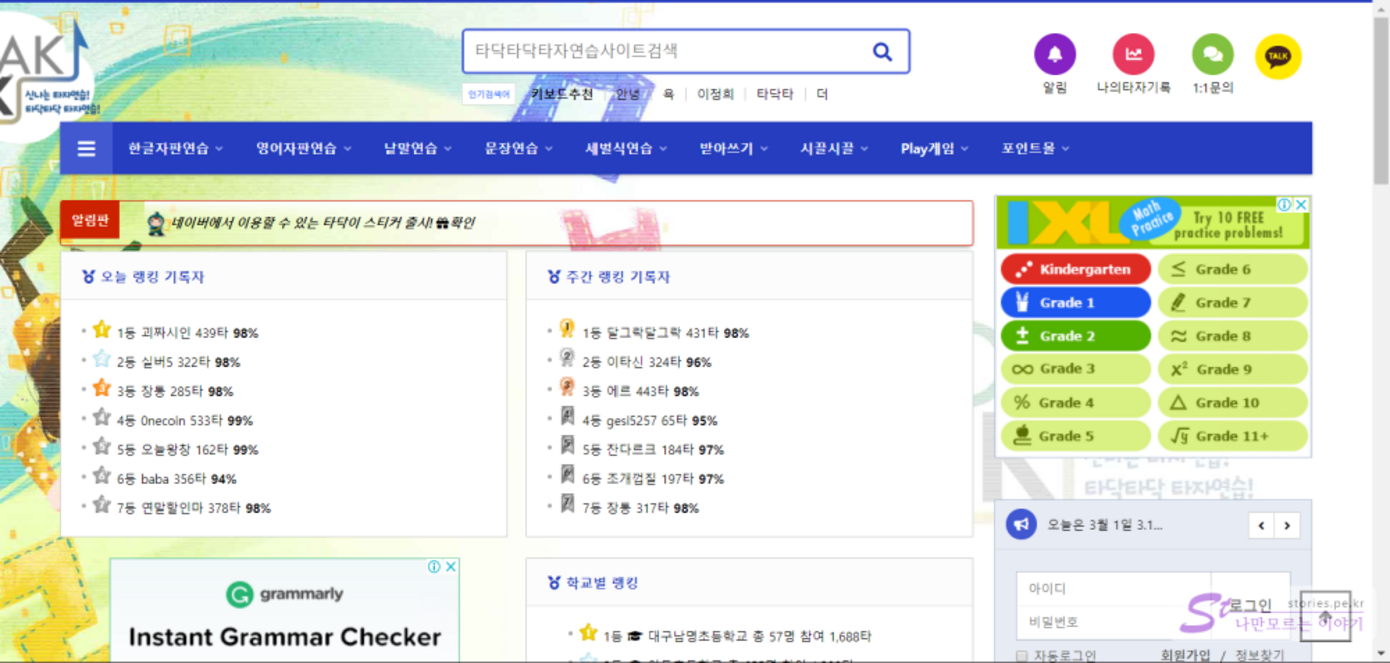Open the 받아쓰기 menu item

click(733, 149)
